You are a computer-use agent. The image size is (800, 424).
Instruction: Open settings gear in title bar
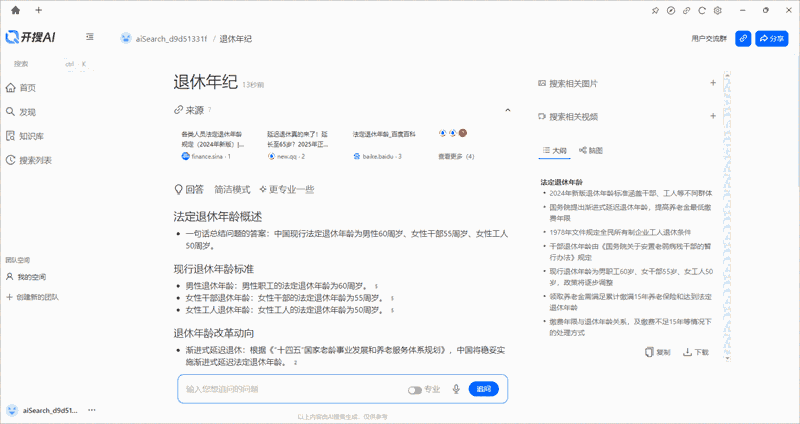pos(718,11)
